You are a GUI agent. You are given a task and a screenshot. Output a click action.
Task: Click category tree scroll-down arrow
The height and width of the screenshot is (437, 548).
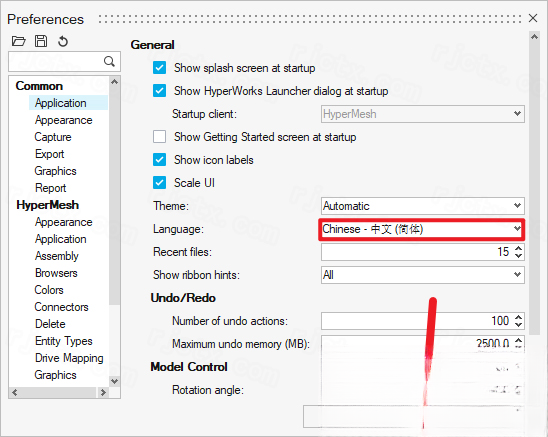[x=114, y=381]
